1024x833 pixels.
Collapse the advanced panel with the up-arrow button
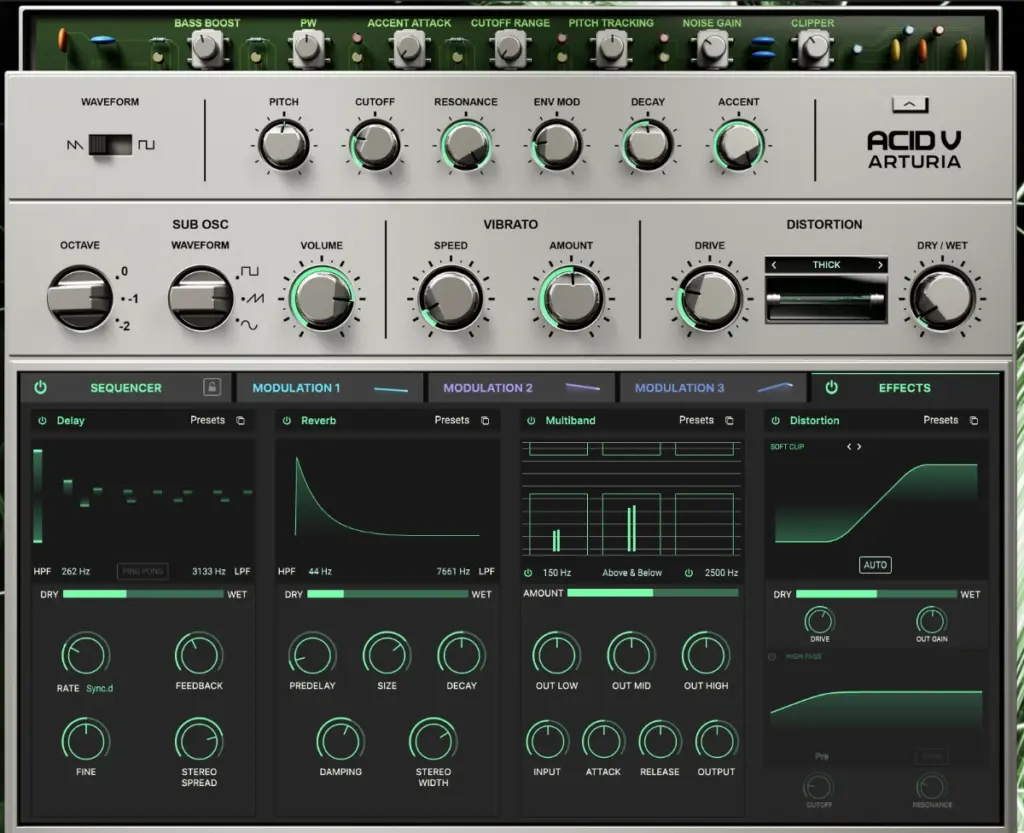[910, 104]
